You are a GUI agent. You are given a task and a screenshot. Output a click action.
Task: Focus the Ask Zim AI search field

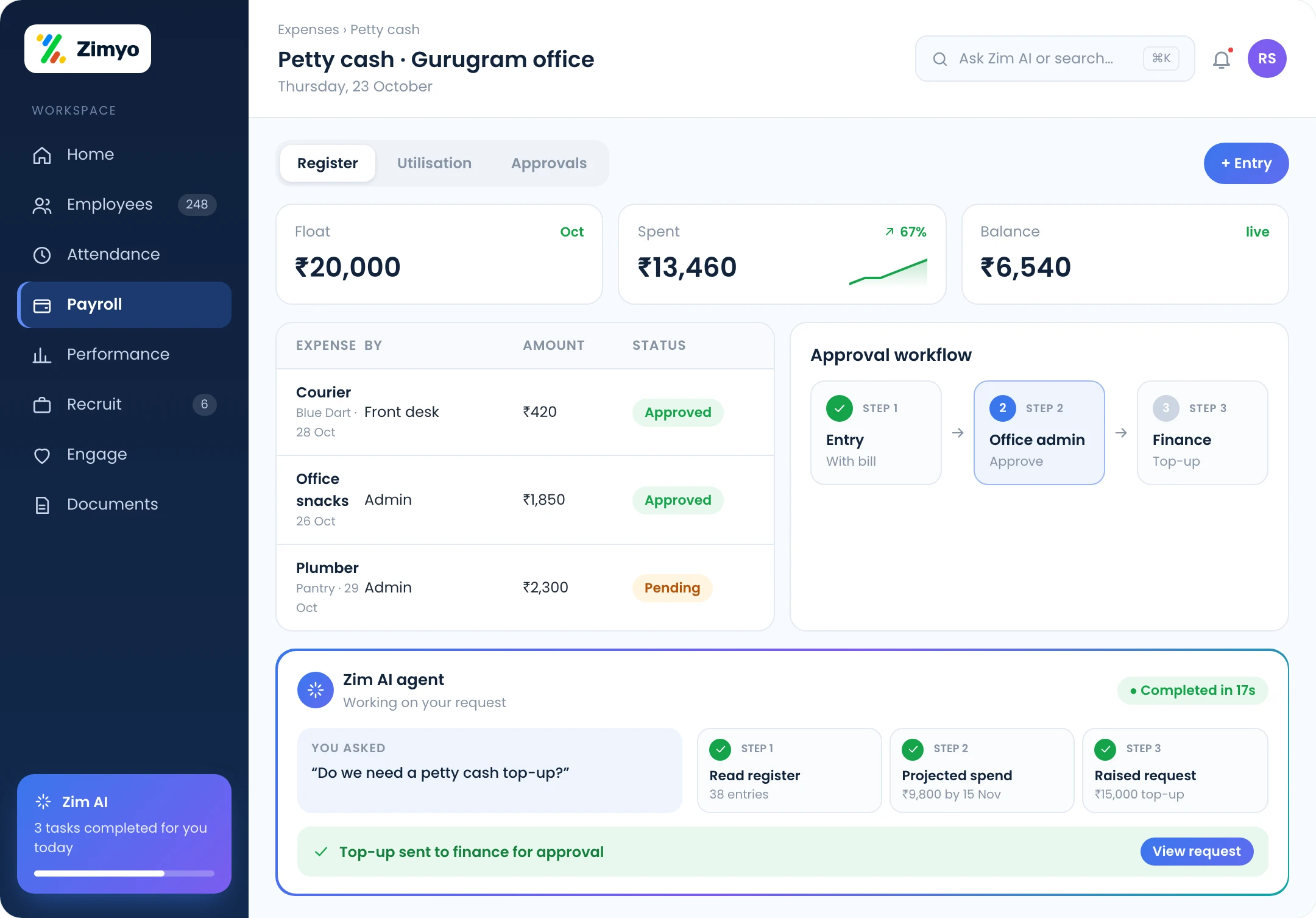(1055, 59)
